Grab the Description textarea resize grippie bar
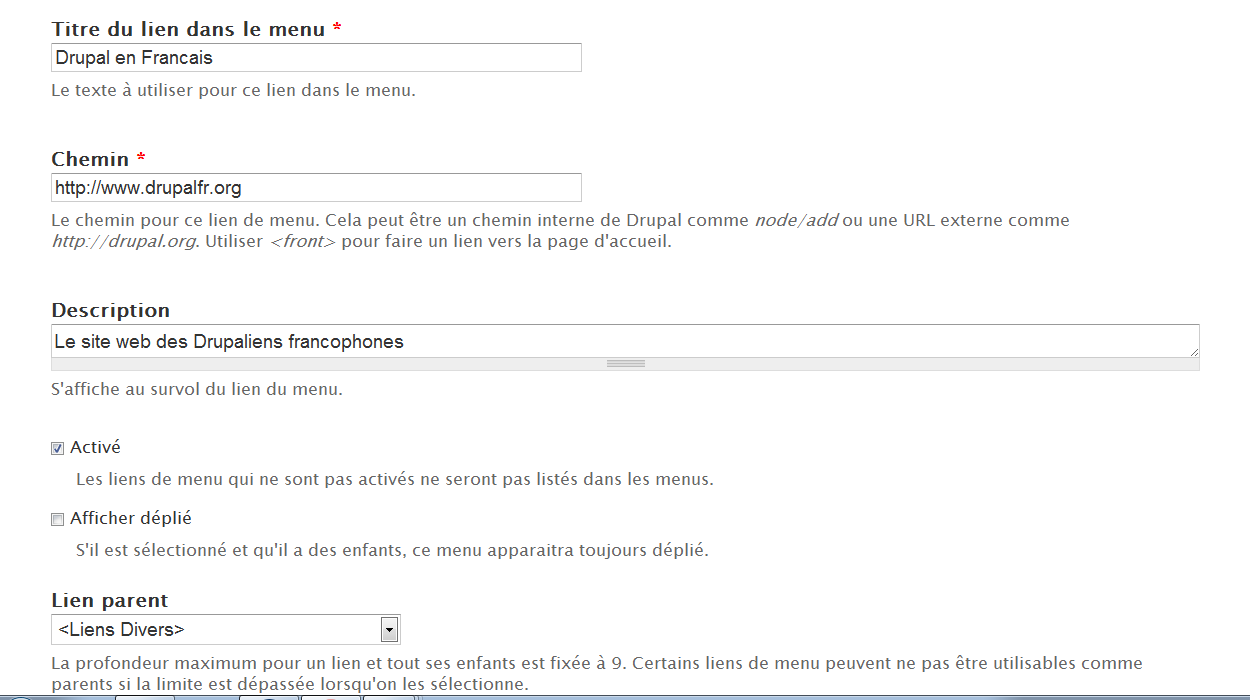1250x700 pixels. point(625,364)
